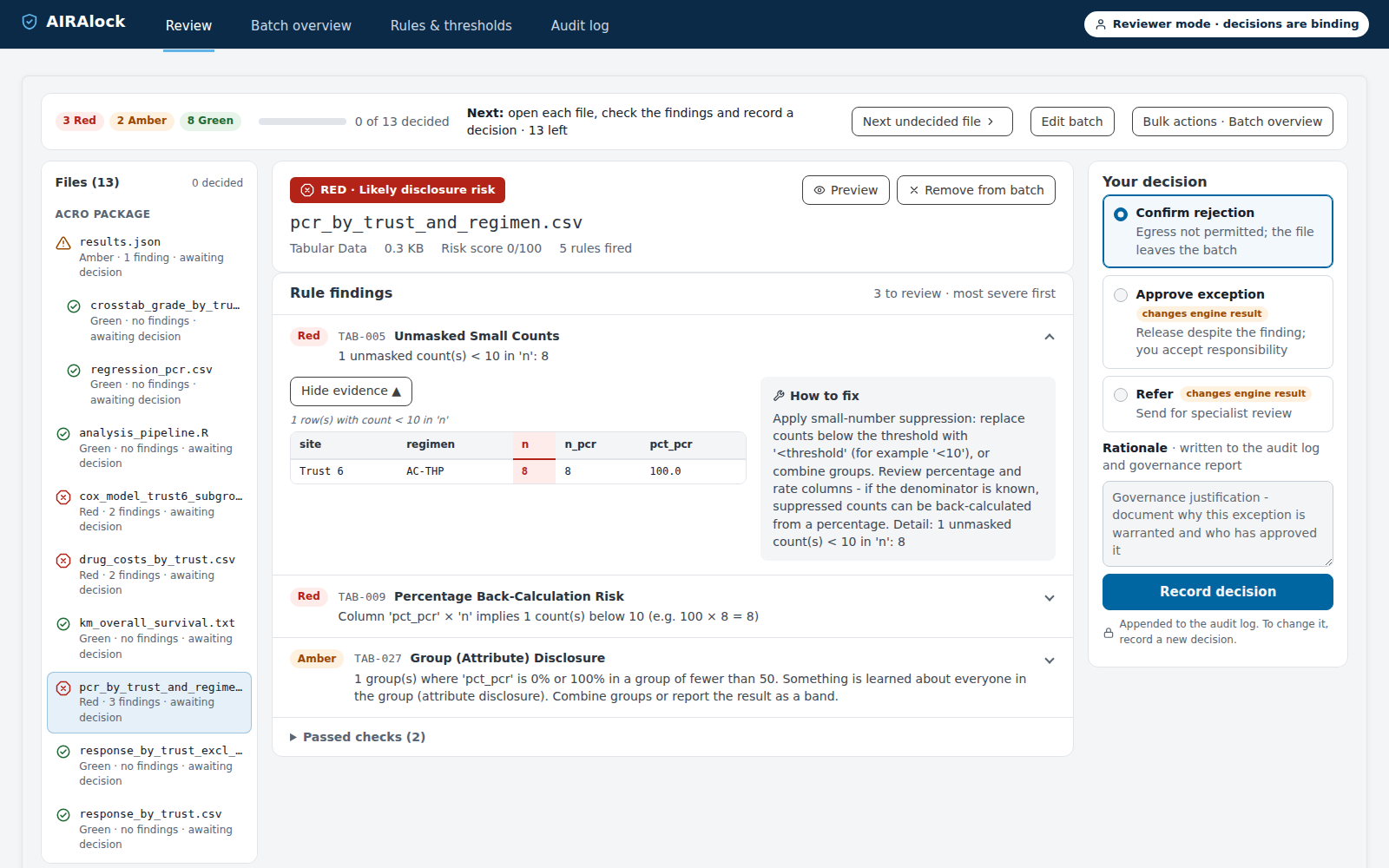
Task: Expand the Passed checks (2) section
Action: 358,737
